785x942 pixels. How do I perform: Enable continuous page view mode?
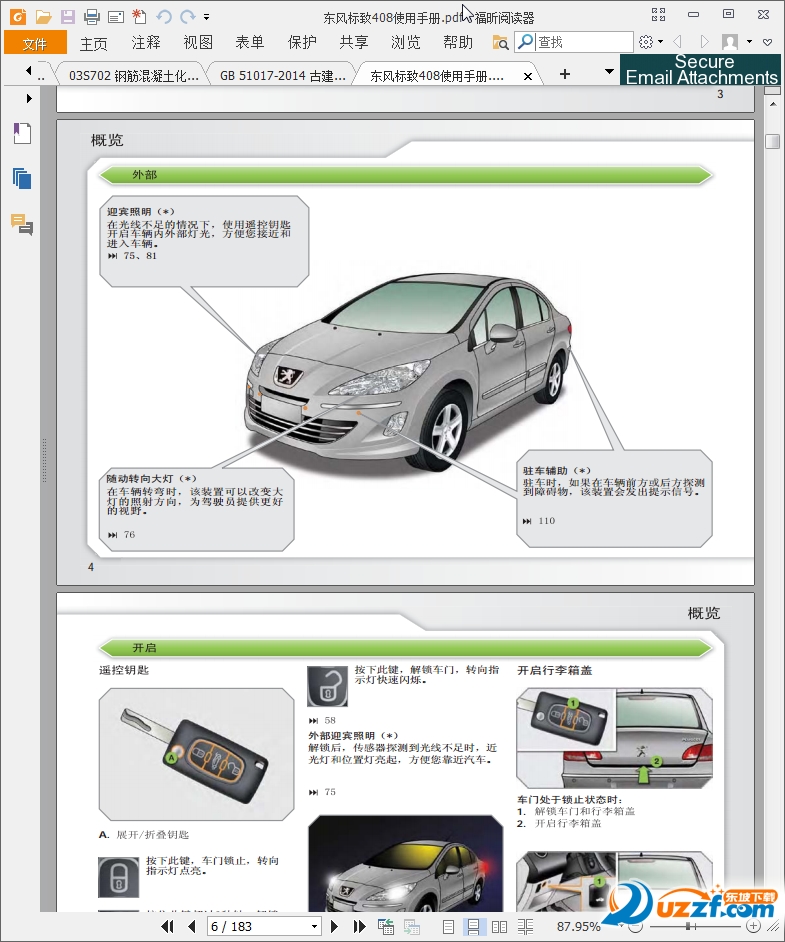coord(475,927)
